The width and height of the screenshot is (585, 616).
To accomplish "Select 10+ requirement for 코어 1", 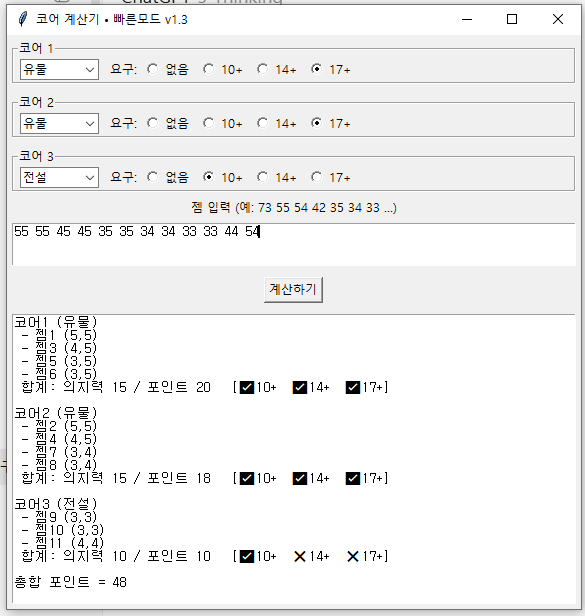I will [223, 70].
